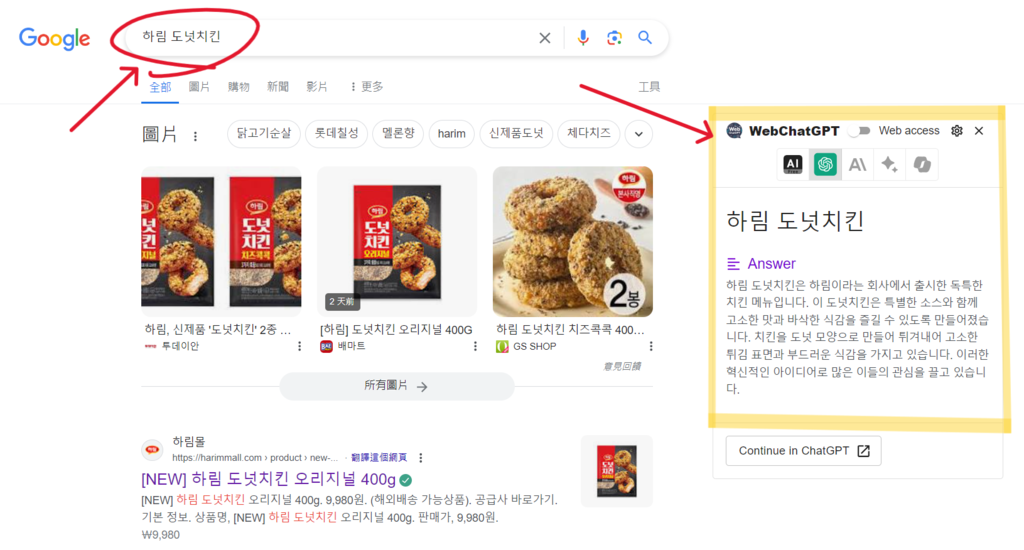Open more options for 배마트 image result

point(475,346)
